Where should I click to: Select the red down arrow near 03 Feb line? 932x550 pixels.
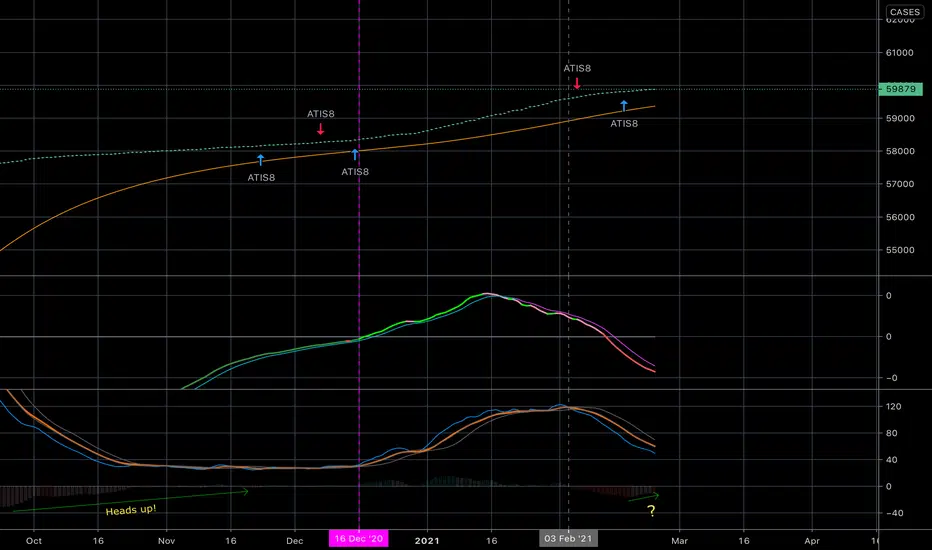(x=577, y=83)
